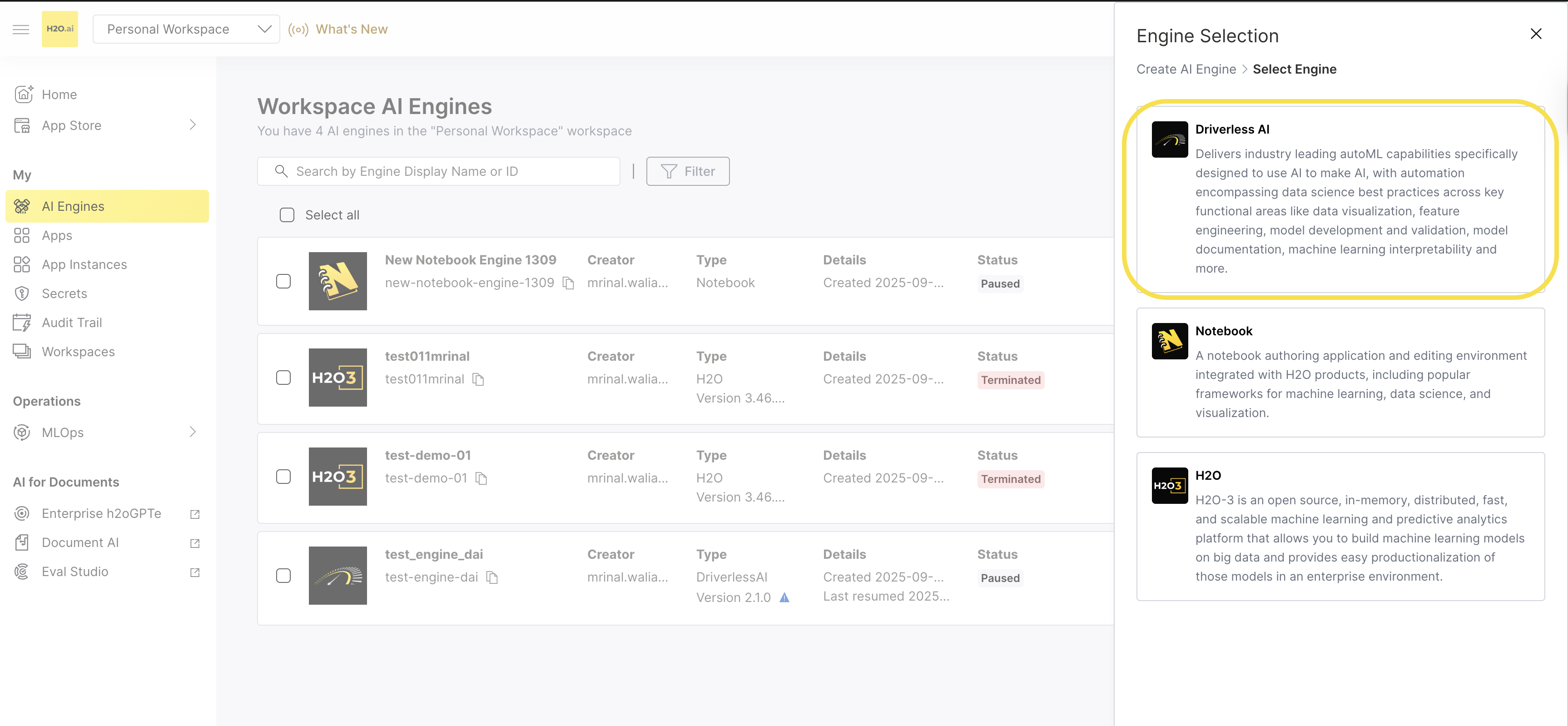The height and width of the screenshot is (726, 1568).
Task: Open the Workspaces sidebar item
Action: coord(78,352)
